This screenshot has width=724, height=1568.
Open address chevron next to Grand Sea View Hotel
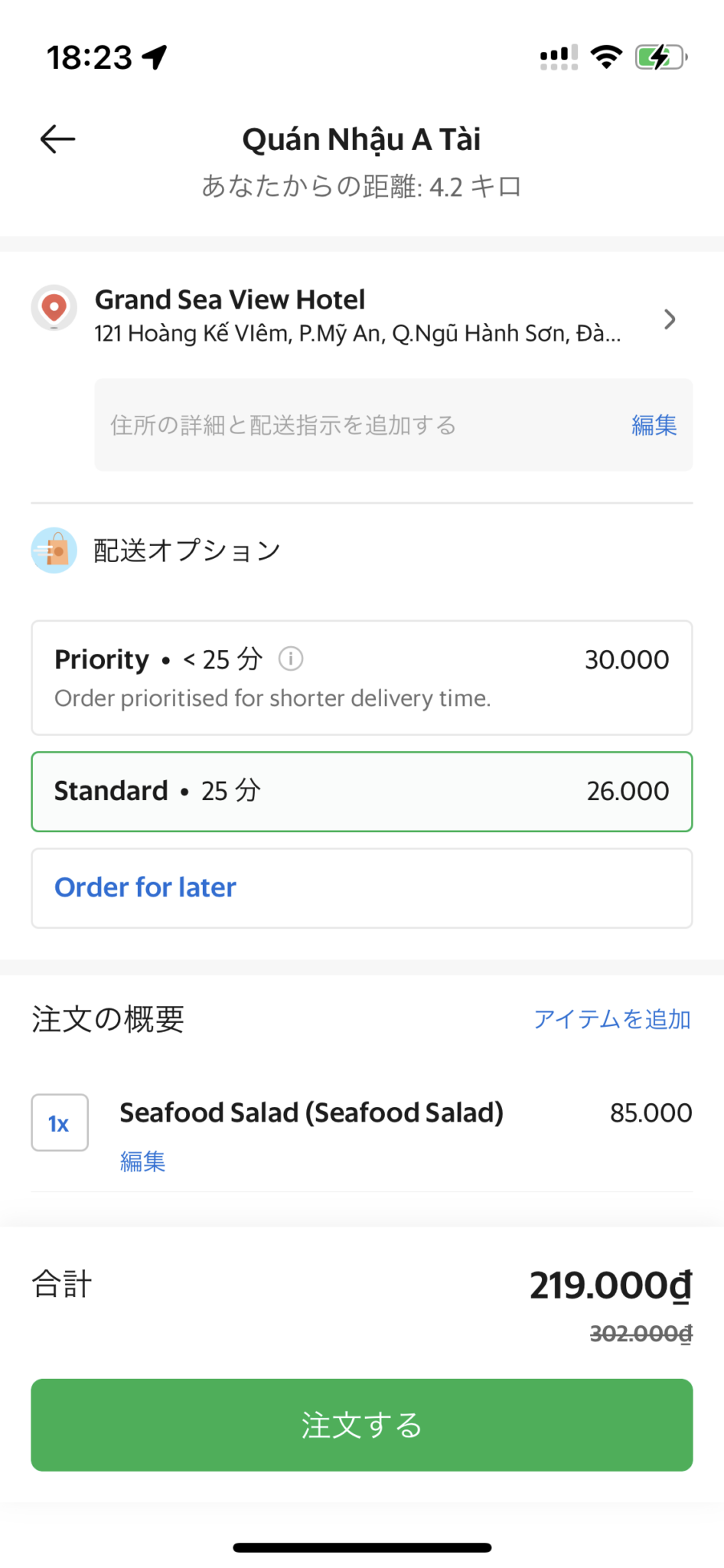[x=670, y=319]
